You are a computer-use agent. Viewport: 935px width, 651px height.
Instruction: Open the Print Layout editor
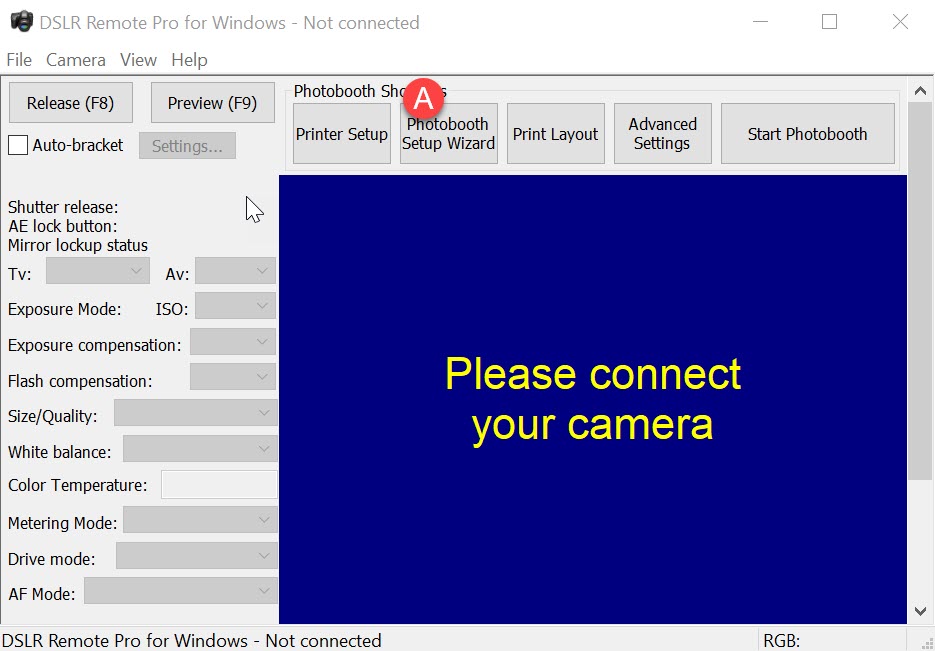[x=555, y=134]
